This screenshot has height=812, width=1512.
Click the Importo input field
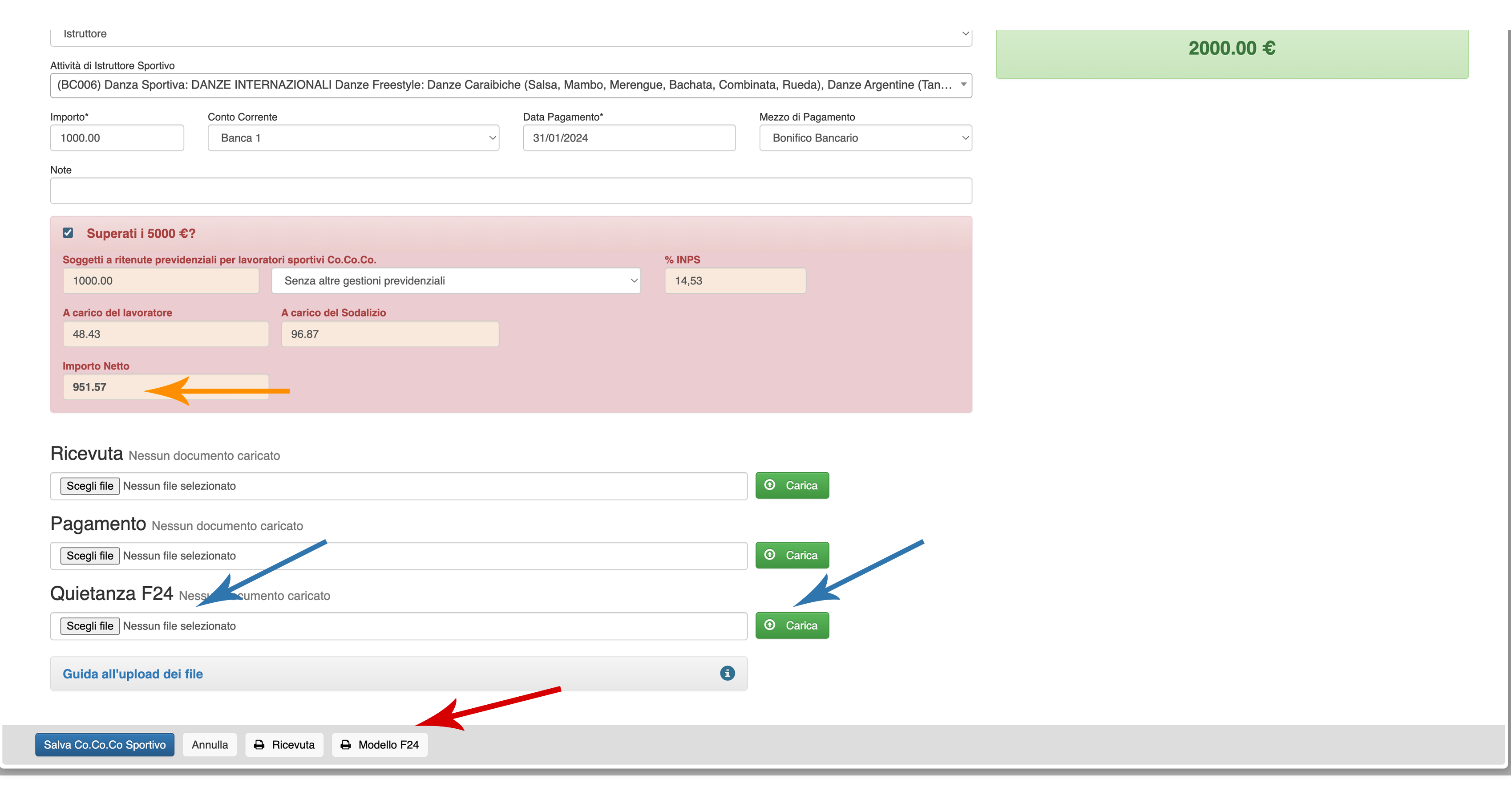pyautogui.click(x=117, y=138)
